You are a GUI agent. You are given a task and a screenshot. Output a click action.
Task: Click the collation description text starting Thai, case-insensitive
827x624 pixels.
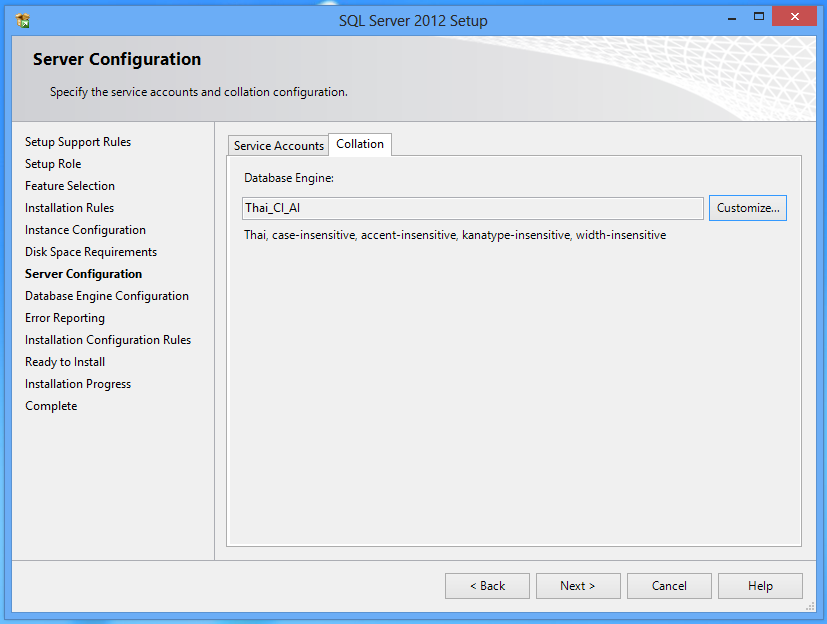point(455,235)
